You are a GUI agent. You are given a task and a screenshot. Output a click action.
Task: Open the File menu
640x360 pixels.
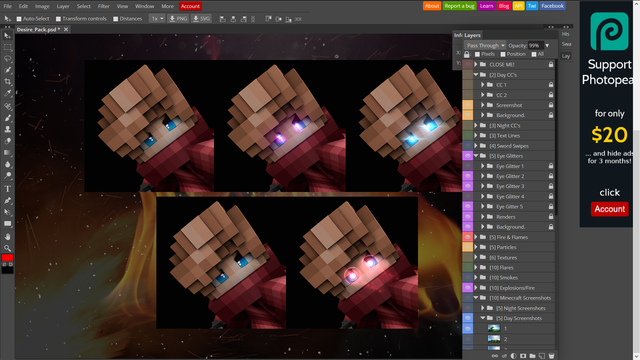8,6
